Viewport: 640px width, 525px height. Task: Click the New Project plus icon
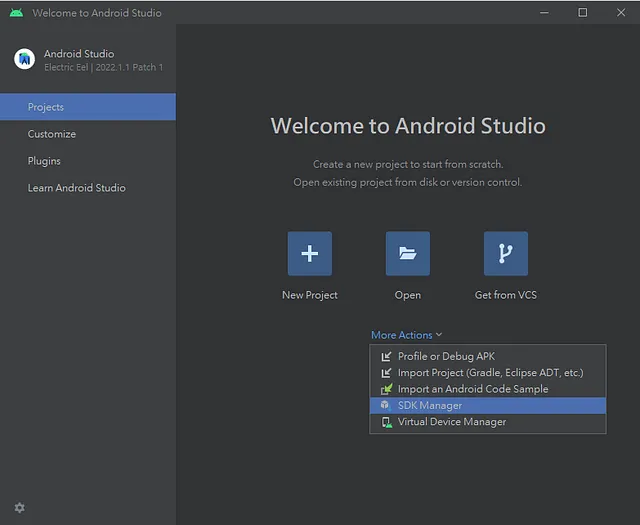click(x=310, y=254)
